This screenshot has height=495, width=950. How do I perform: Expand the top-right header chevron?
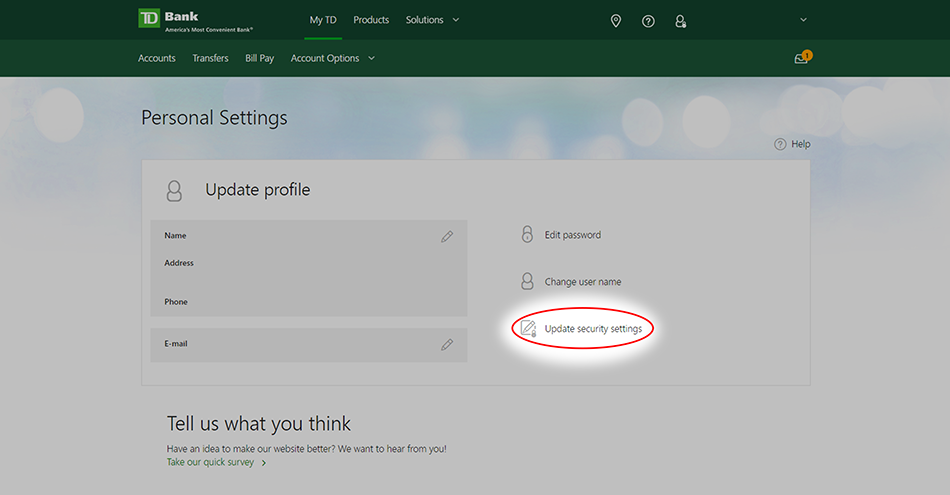tap(803, 20)
